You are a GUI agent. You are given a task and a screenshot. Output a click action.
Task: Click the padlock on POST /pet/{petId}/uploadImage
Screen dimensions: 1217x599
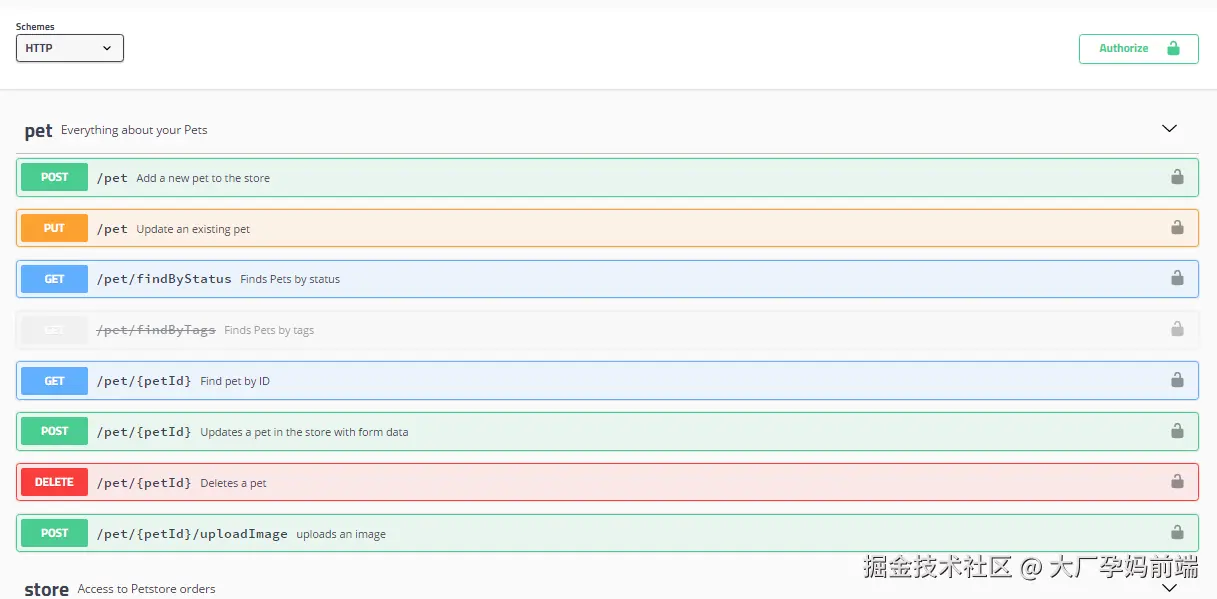pos(1178,533)
